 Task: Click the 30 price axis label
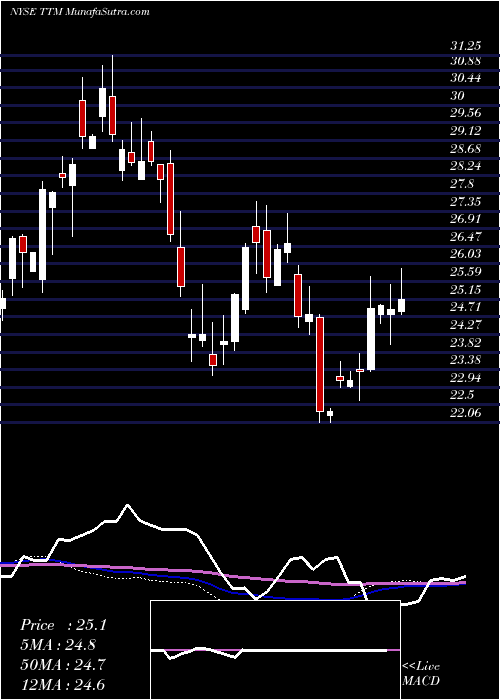coord(458,96)
